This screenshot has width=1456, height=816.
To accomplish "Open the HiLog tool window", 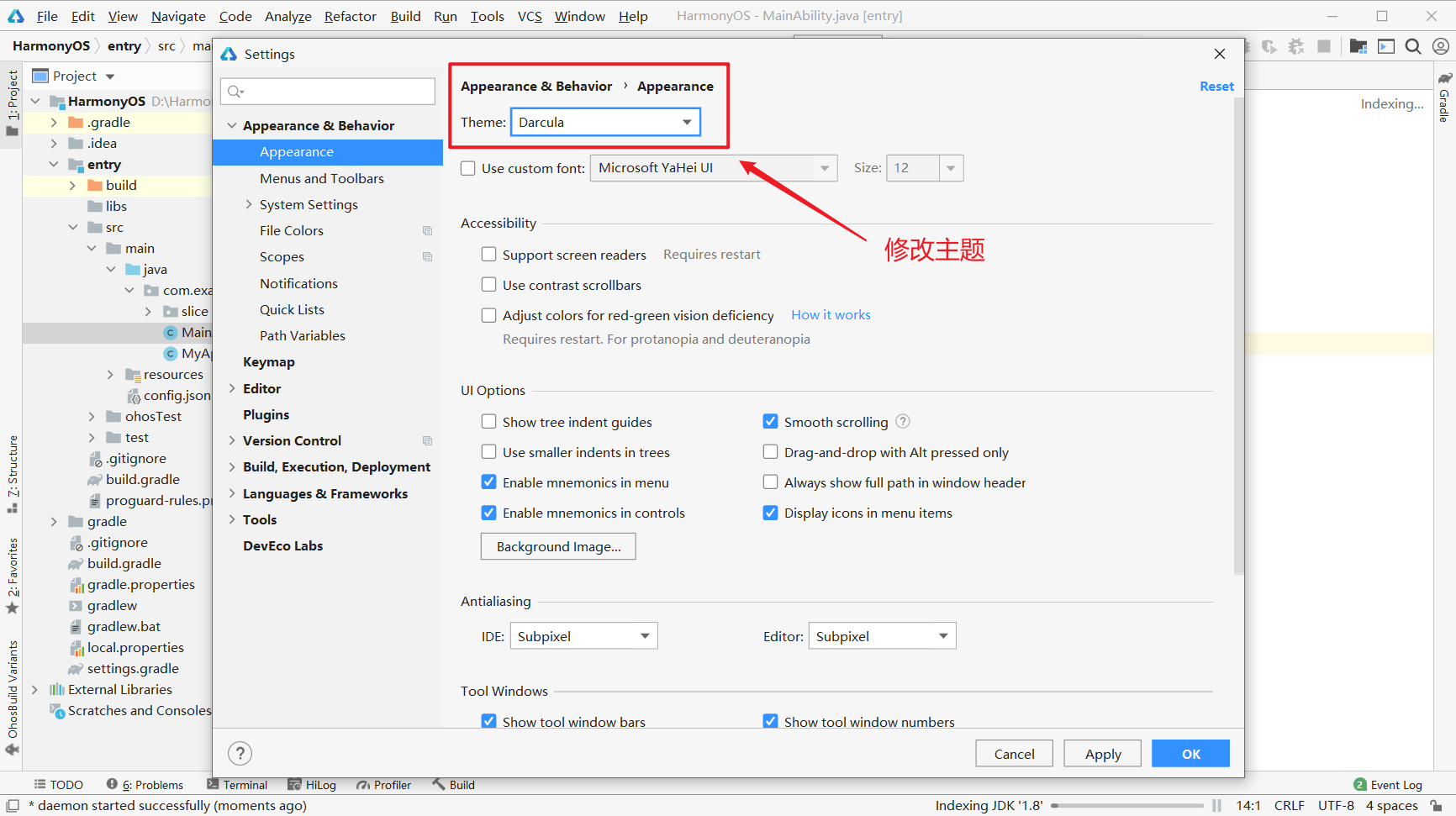I will coord(312,784).
